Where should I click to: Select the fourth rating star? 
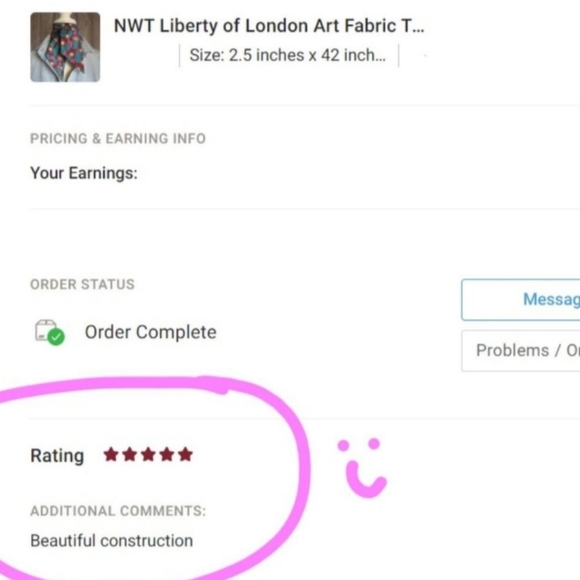[x=167, y=454]
